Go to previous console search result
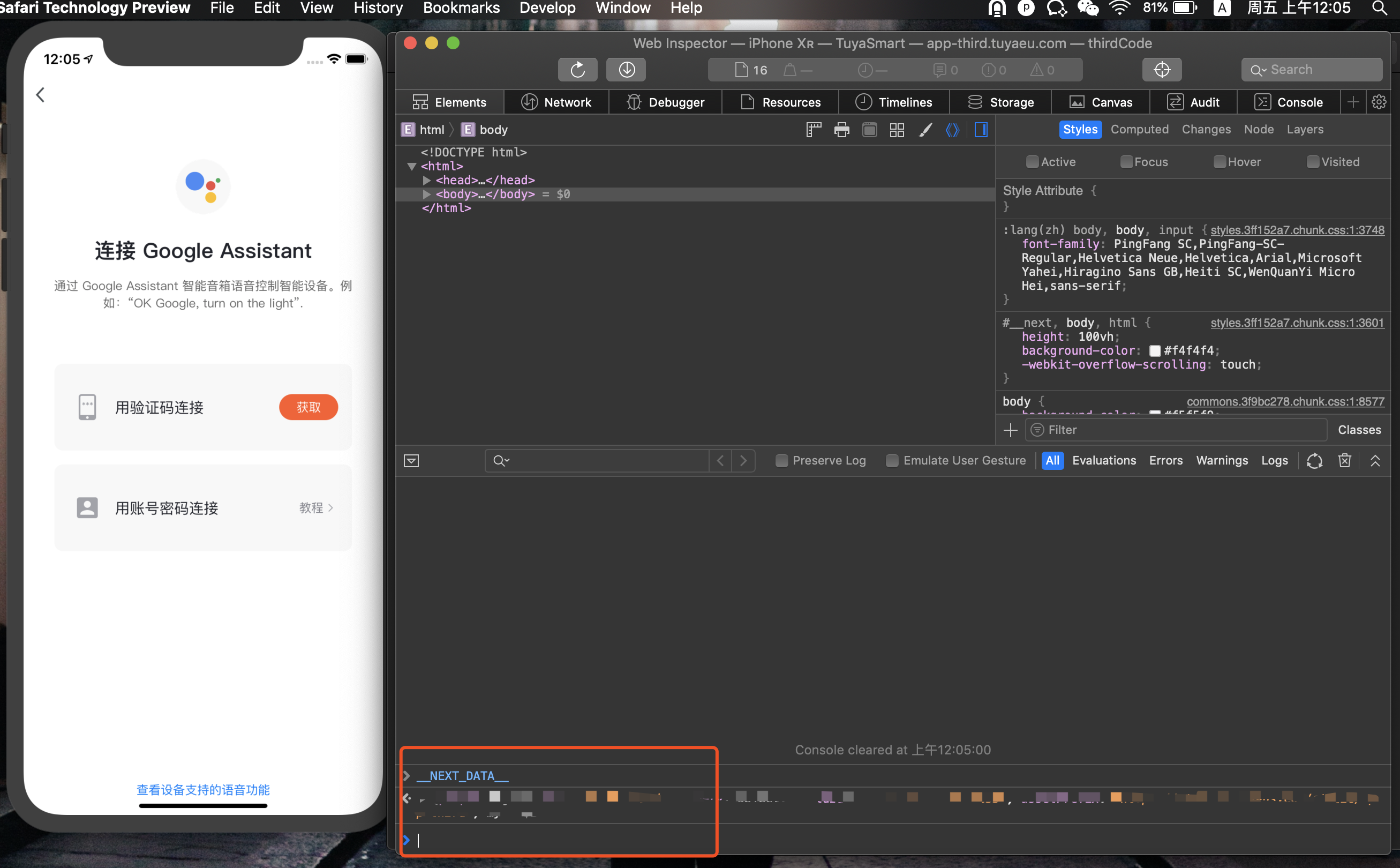 (x=721, y=460)
